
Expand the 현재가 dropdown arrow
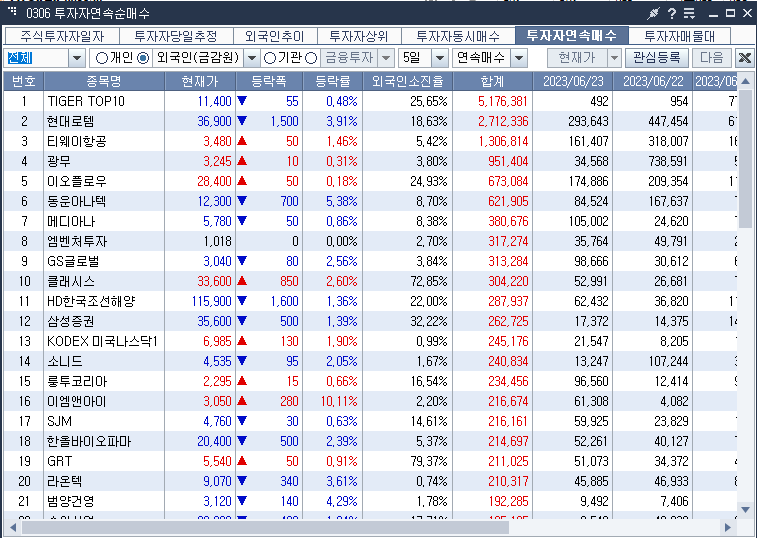pyautogui.click(x=614, y=58)
